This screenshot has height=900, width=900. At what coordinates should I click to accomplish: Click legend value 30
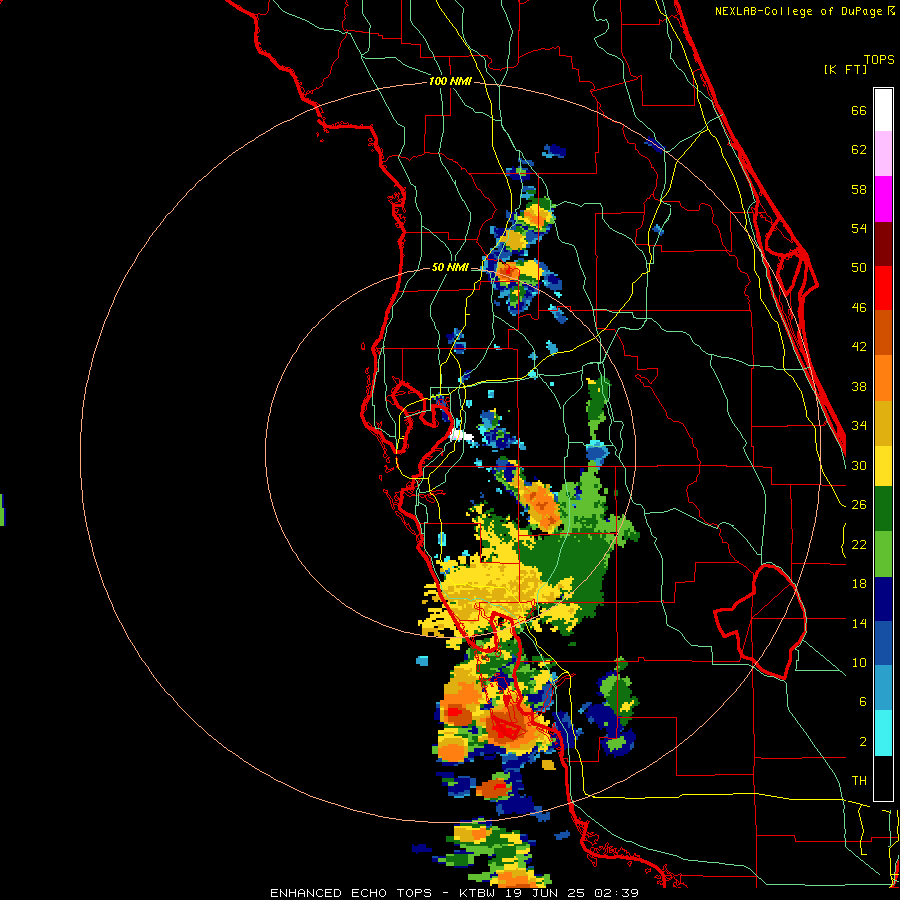[x=859, y=465]
